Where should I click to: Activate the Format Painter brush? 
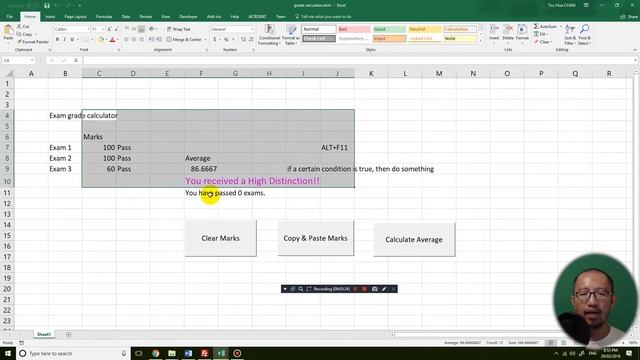(33, 42)
